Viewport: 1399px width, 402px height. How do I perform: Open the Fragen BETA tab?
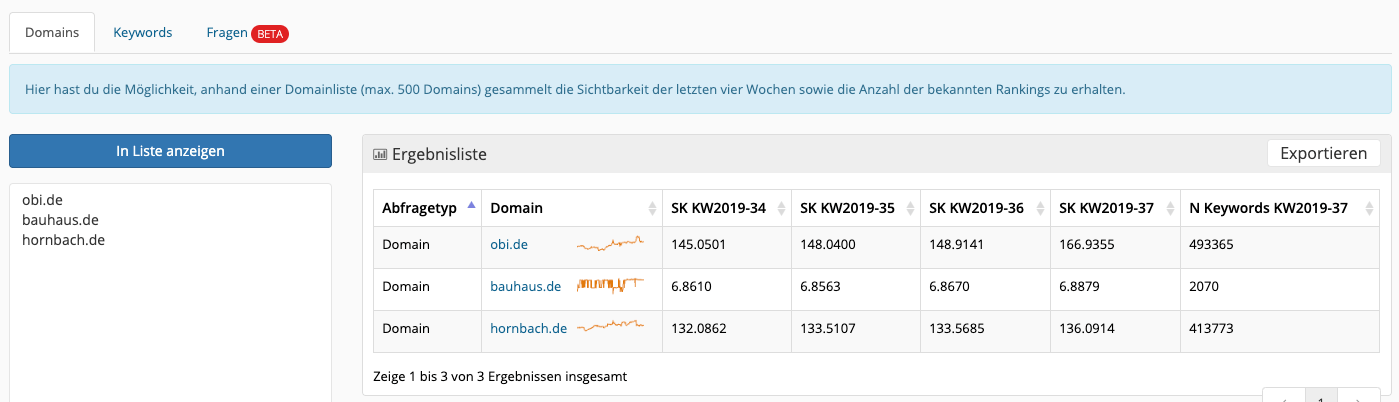pyautogui.click(x=247, y=32)
